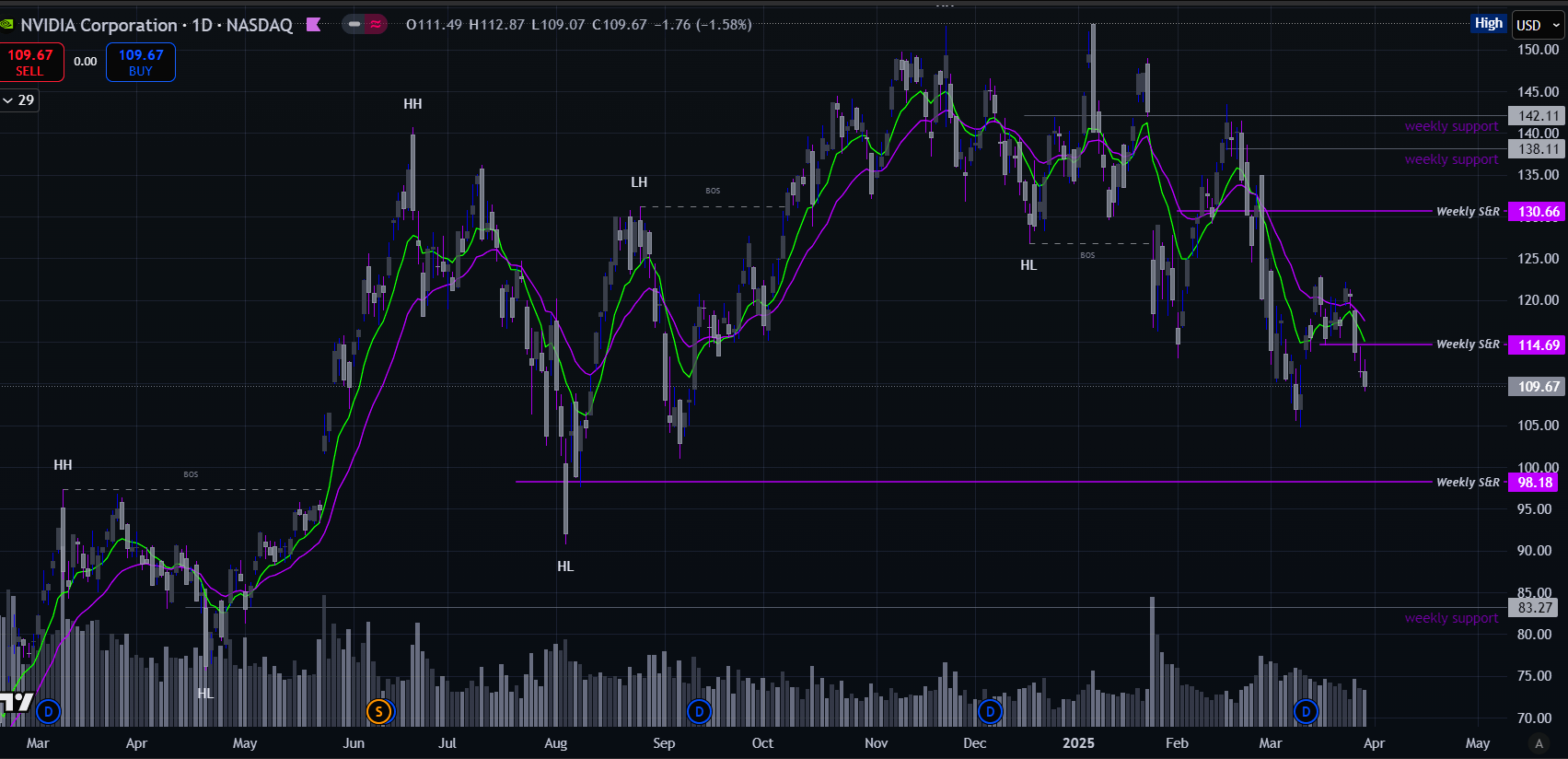Click the Weekly S&R label at 130.66
The image size is (1568, 759).
coord(1468,212)
